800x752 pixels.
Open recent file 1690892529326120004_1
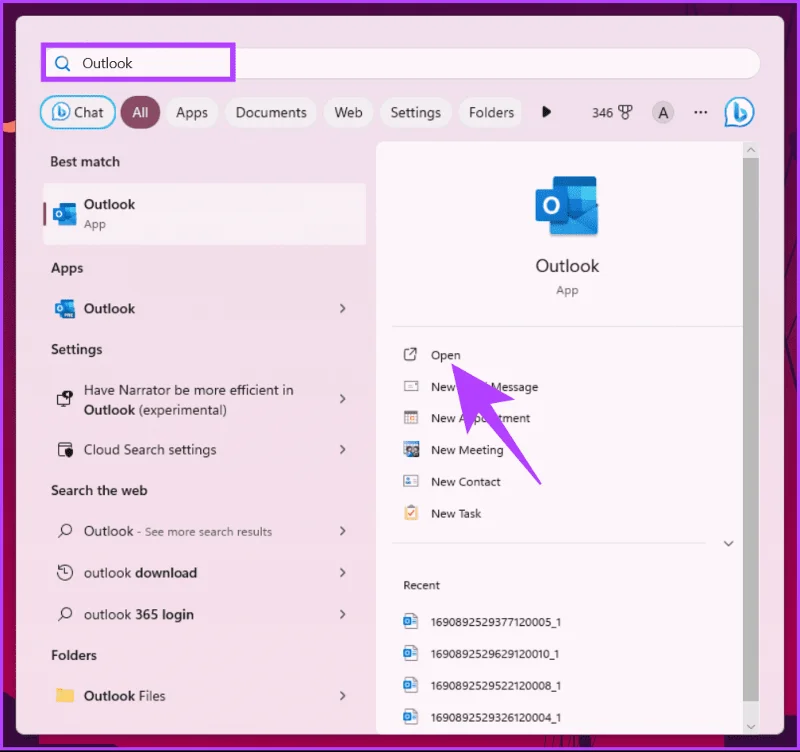tap(495, 717)
